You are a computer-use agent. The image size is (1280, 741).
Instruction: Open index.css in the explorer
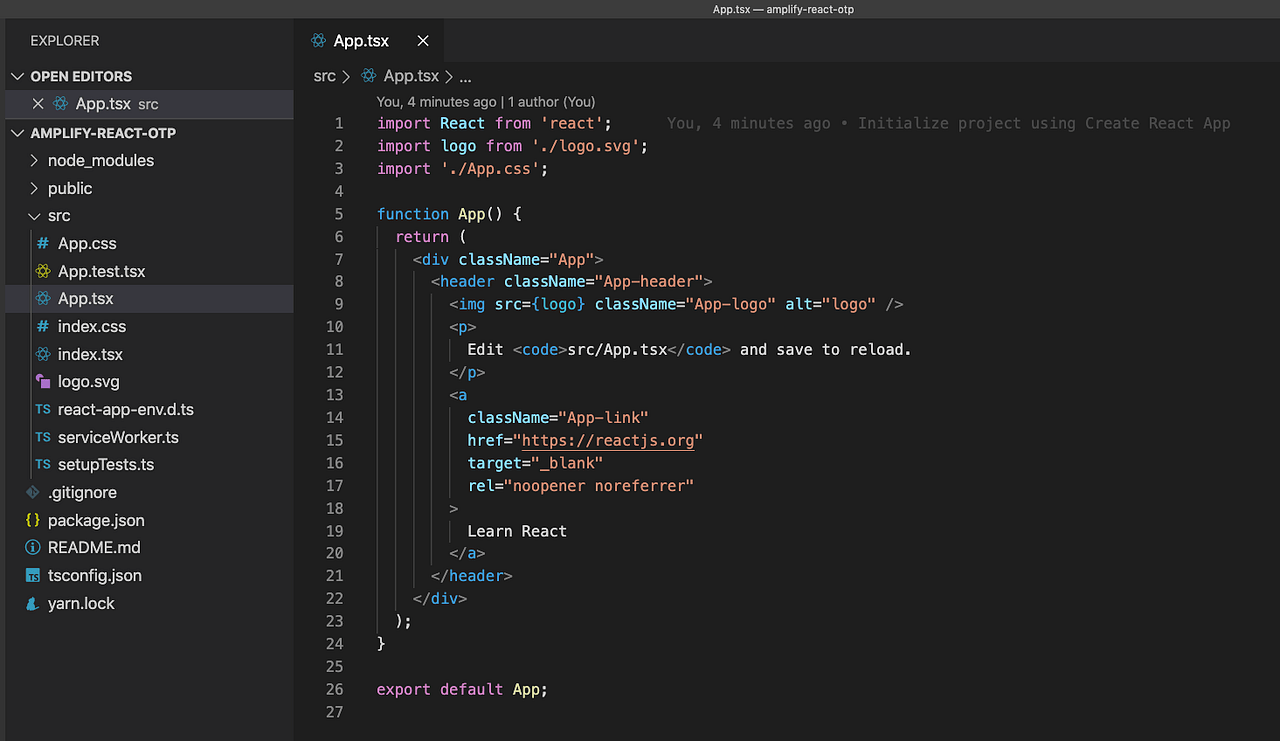pos(92,326)
